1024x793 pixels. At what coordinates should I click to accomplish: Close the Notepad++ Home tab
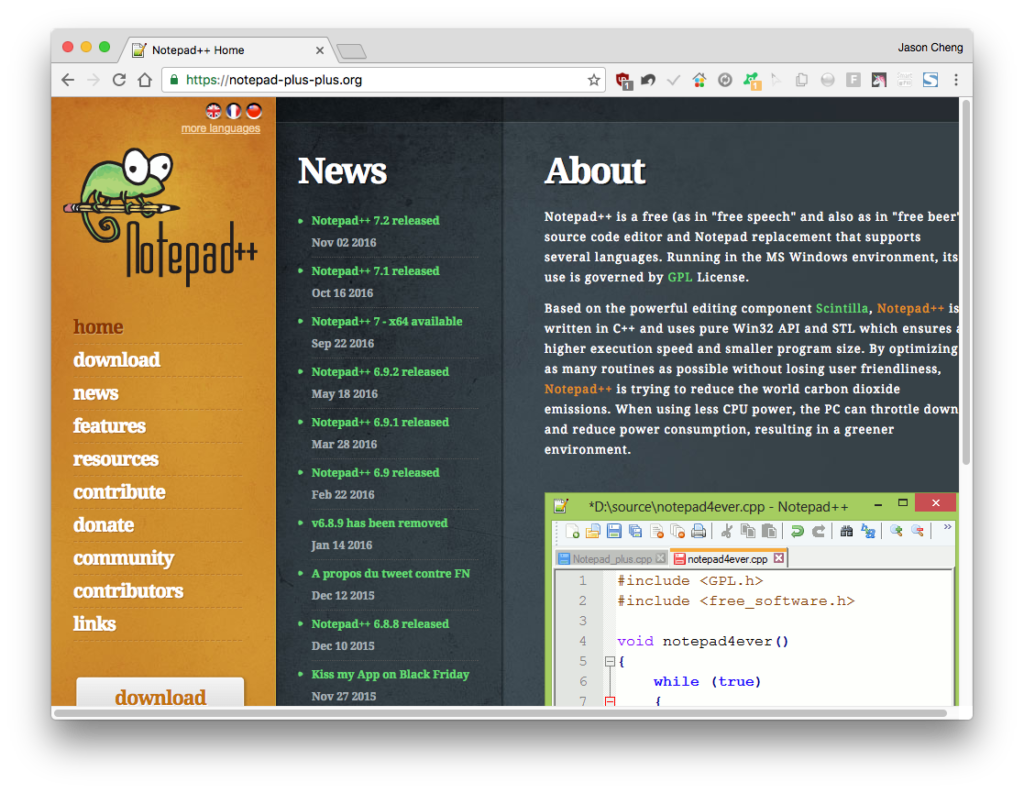tap(319, 50)
